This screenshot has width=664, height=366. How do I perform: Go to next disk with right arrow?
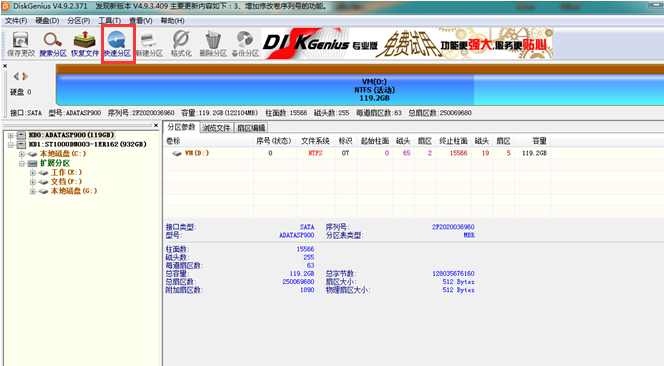point(25,76)
